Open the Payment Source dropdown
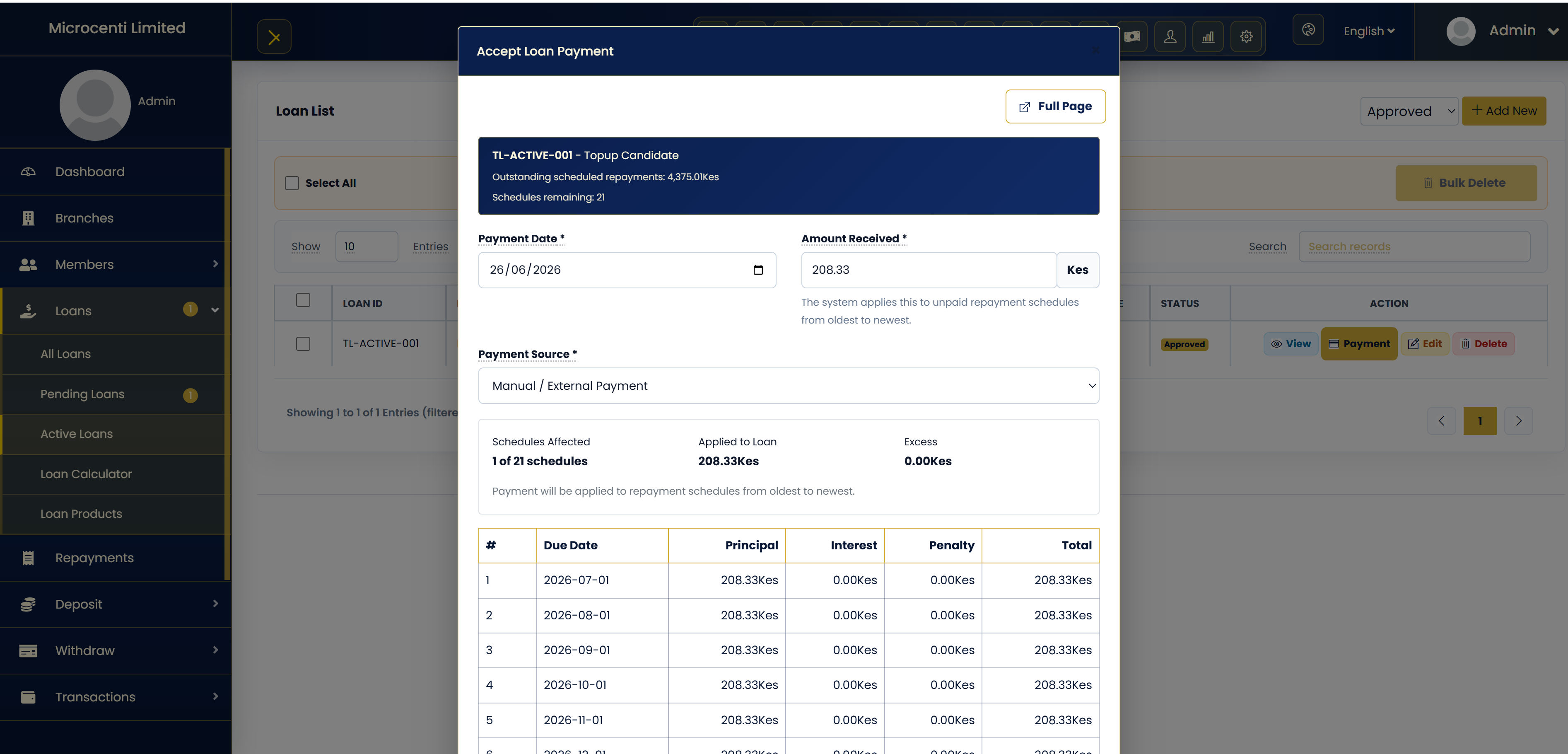 tap(788, 386)
